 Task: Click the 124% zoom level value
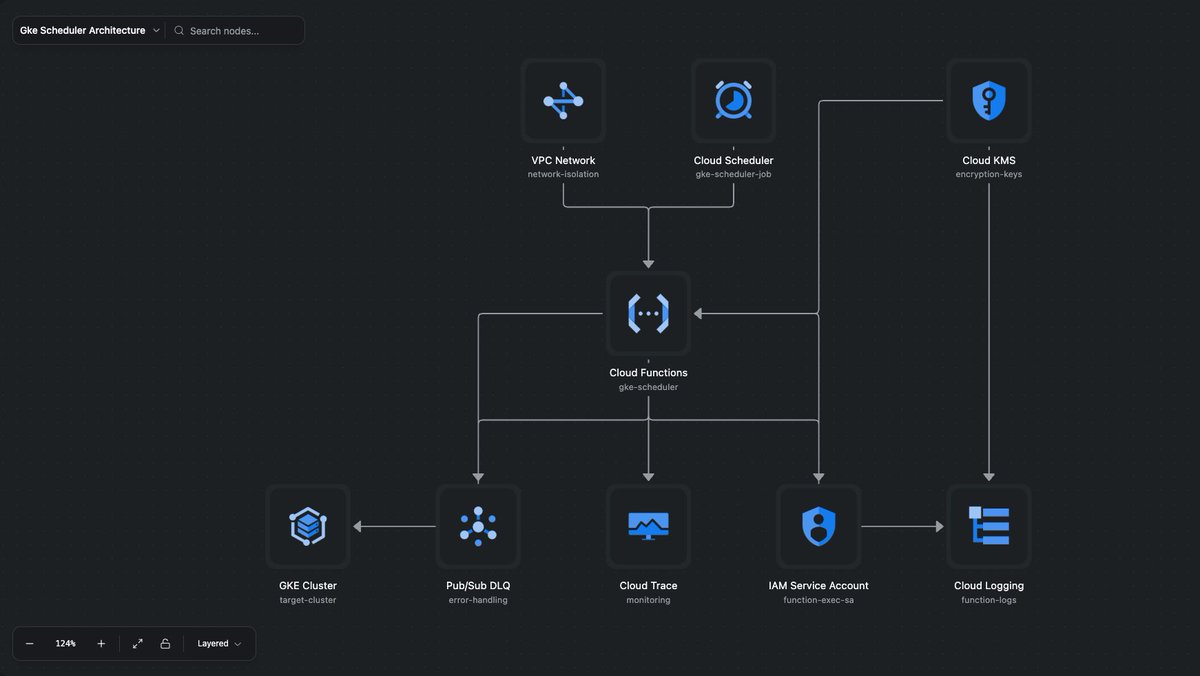(66, 644)
